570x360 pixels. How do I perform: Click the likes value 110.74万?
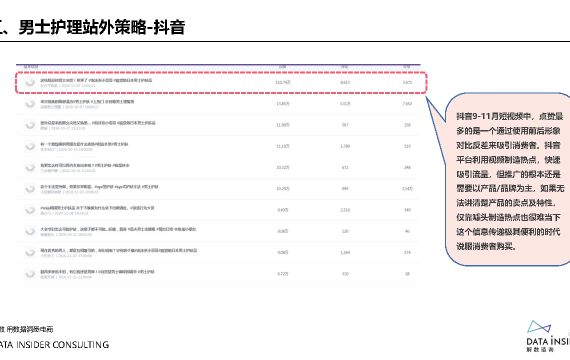coord(282,83)
